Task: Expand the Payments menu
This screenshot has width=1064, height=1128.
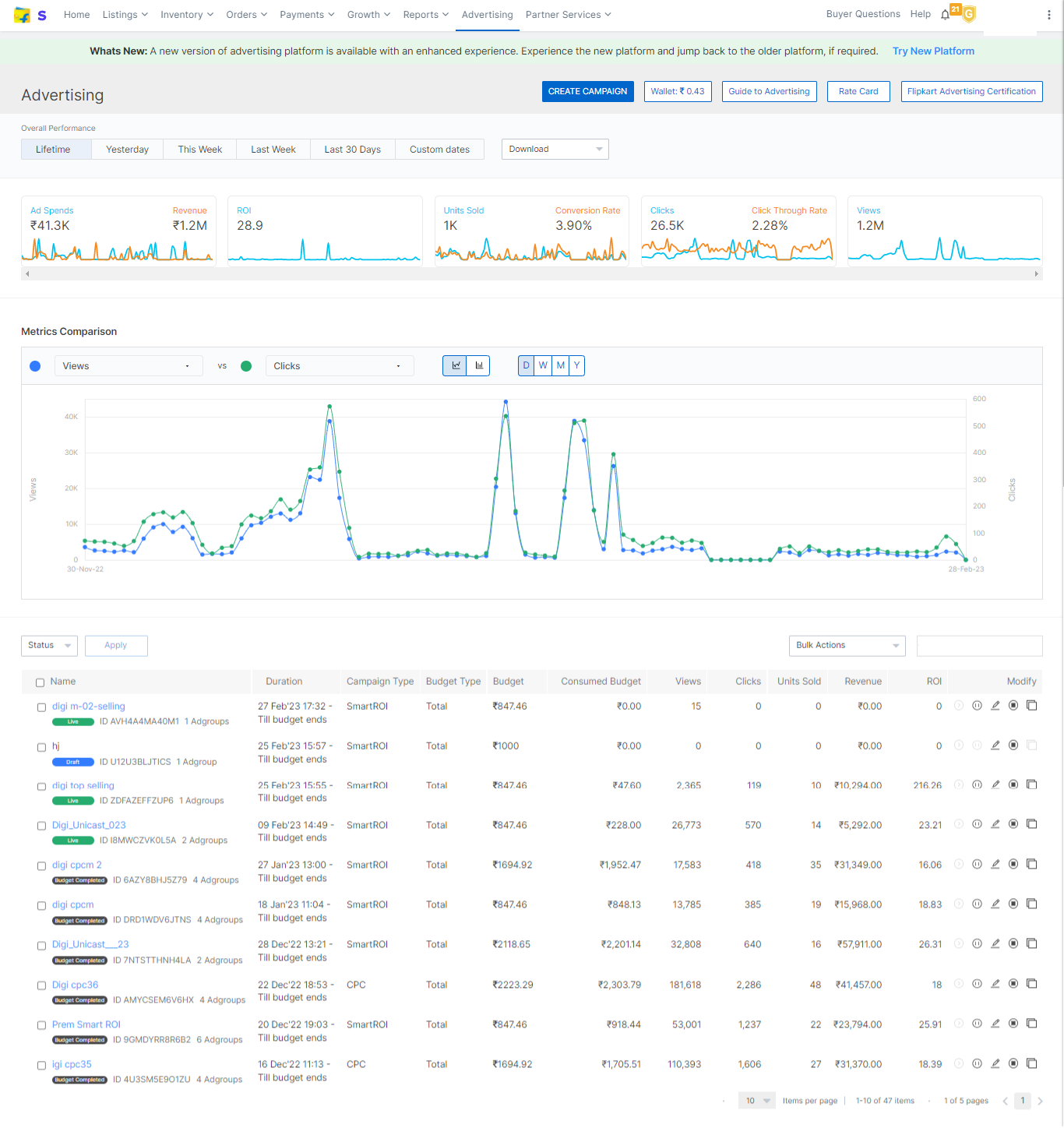Action: (x=307, y=15)
